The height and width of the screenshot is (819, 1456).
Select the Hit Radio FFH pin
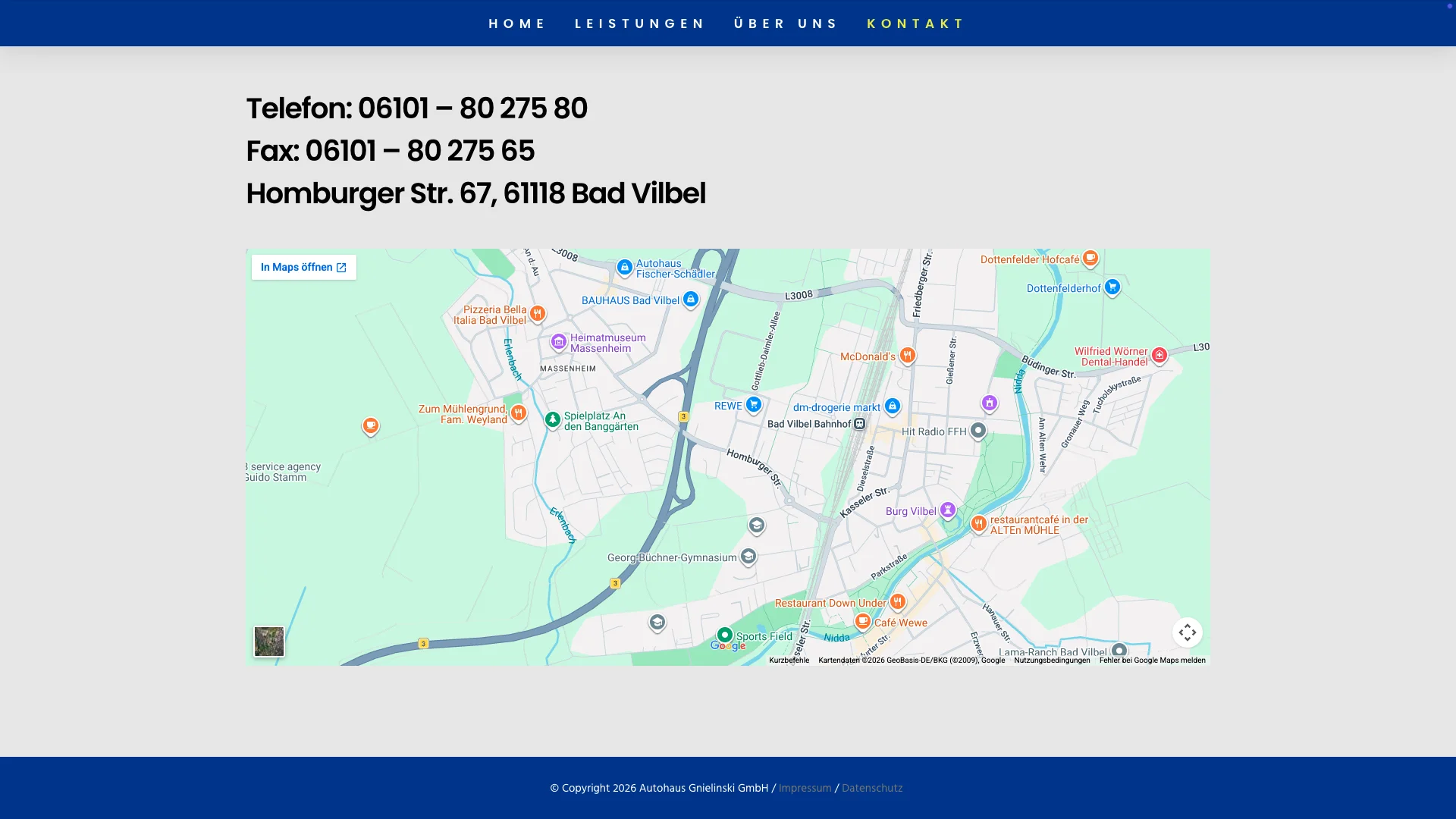tap(978, 431)
